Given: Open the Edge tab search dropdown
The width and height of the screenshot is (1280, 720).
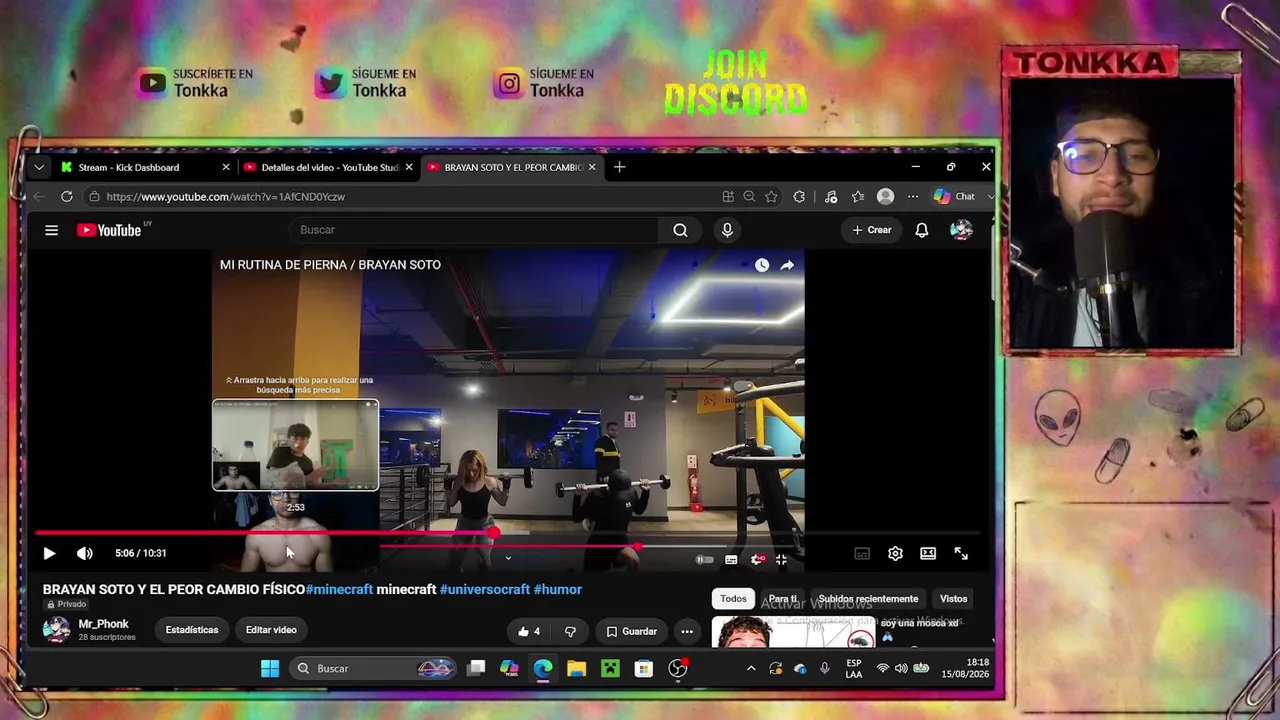Looking at the screenshot, I should (x=39, y=167).
